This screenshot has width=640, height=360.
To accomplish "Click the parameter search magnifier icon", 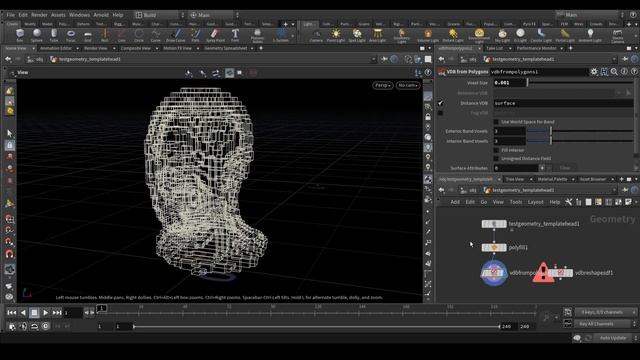I will pos(614,71).
